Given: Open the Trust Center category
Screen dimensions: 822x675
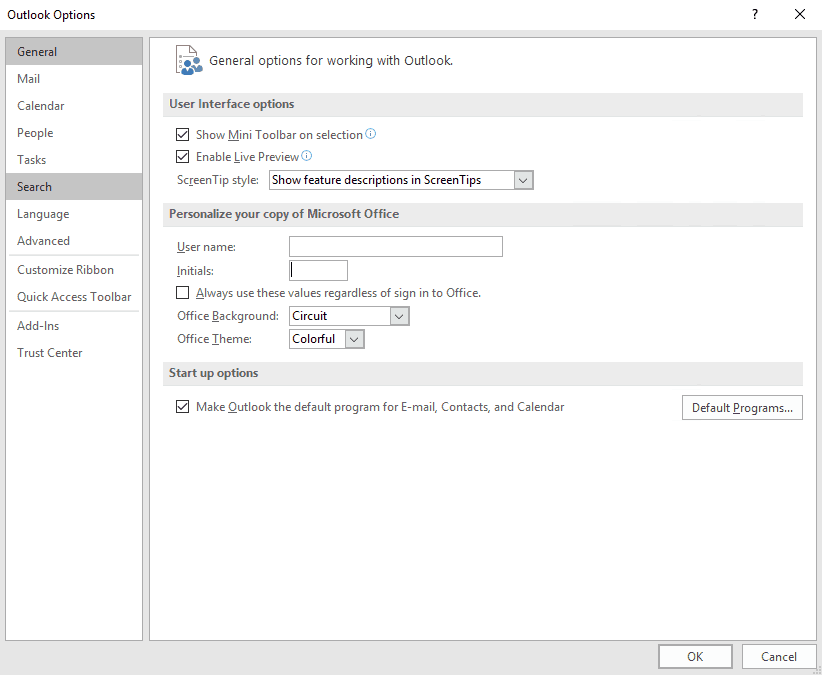Looking at the screenshot, I should (x=74, y=353).
